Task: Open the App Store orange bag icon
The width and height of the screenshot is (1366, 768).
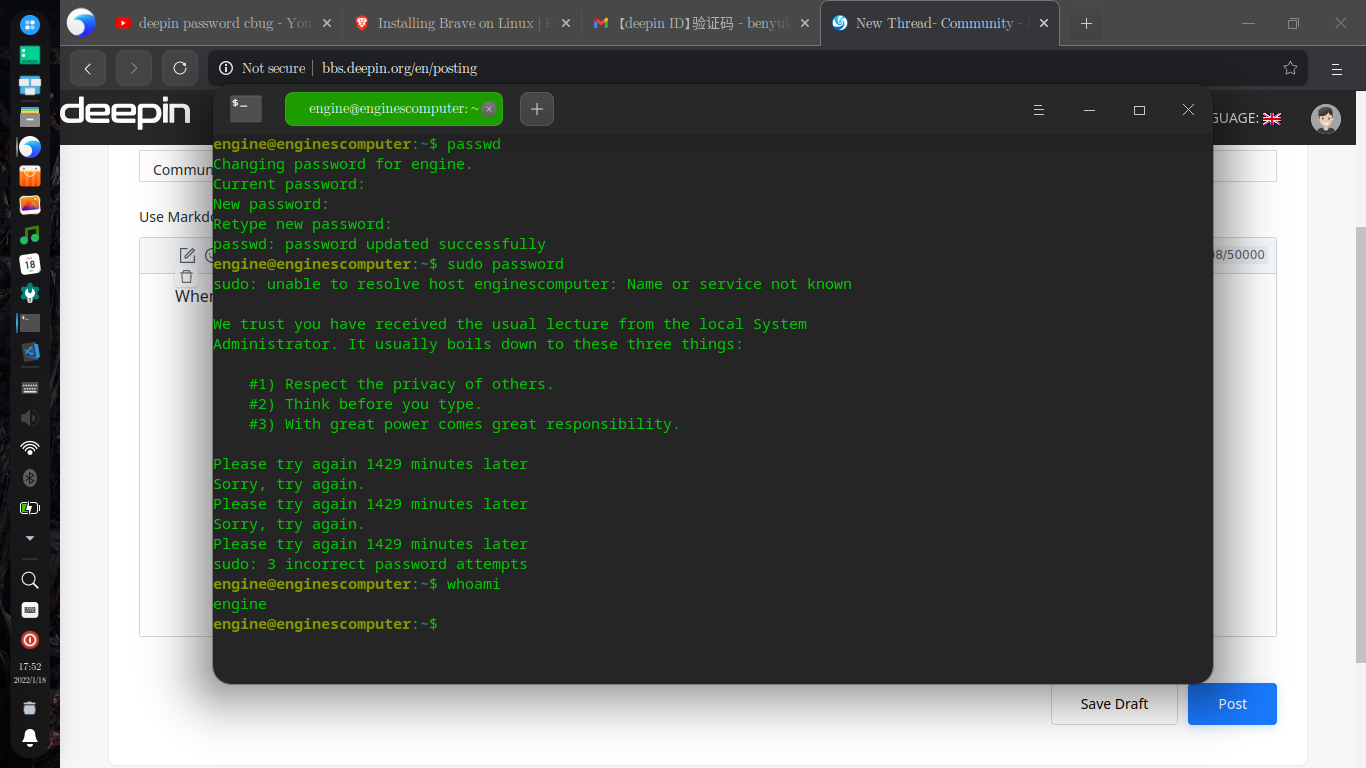Action: pyautogui.click(x=30, y=176)
